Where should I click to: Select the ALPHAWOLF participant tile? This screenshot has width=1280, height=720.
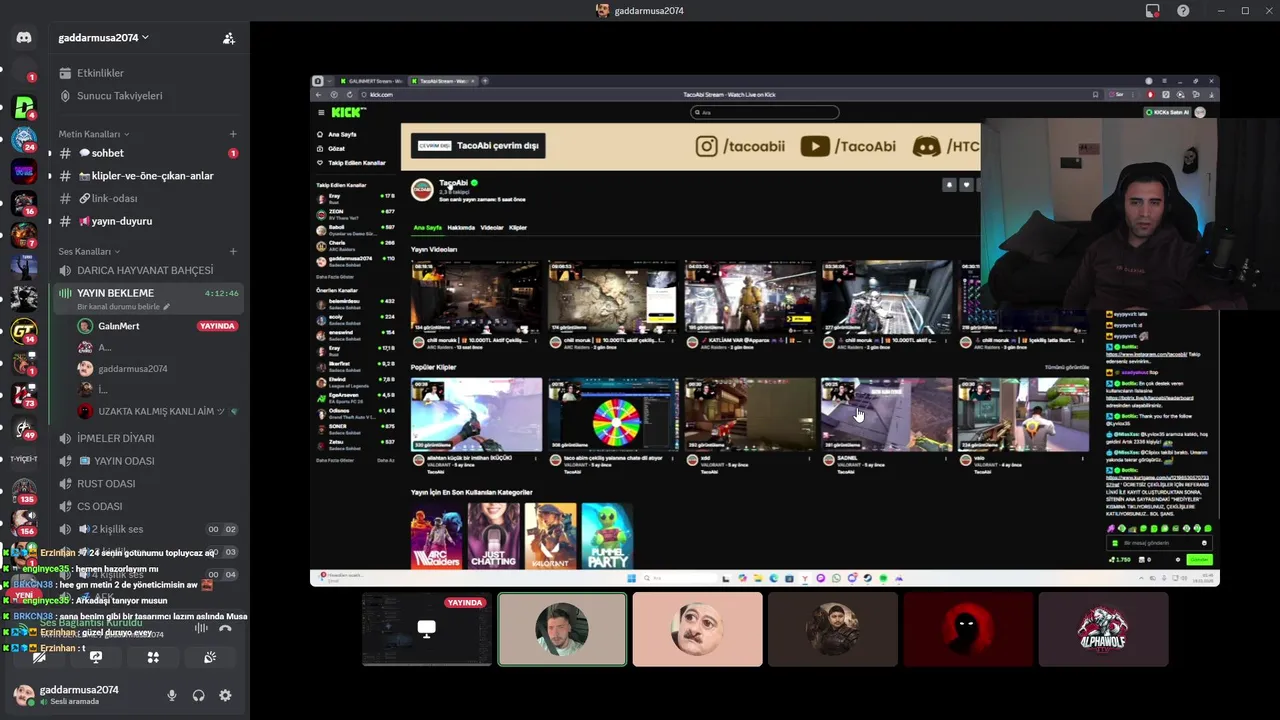click(1103, 629)
